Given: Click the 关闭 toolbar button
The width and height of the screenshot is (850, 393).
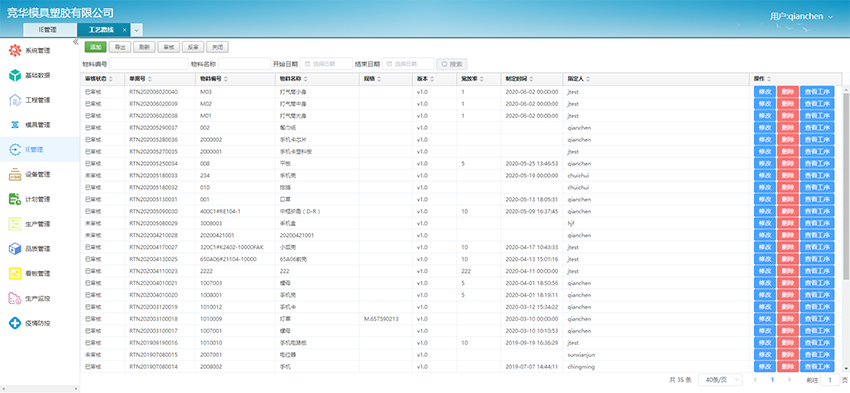Looking at the screenshot, I should (x=217, y=47).
